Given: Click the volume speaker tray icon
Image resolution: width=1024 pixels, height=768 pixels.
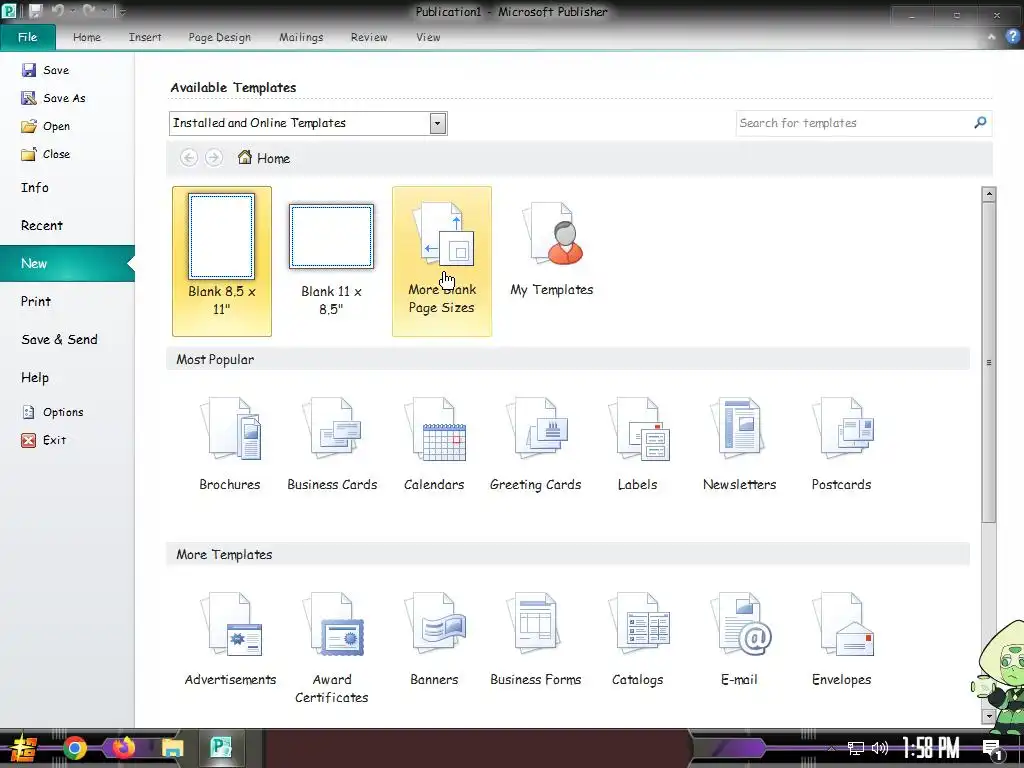Looking at the screenshot, I should click(880, 748).
